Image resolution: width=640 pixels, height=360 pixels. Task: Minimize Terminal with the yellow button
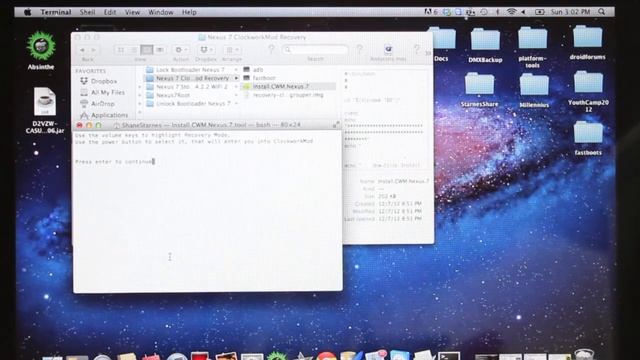tap(89, 125)
